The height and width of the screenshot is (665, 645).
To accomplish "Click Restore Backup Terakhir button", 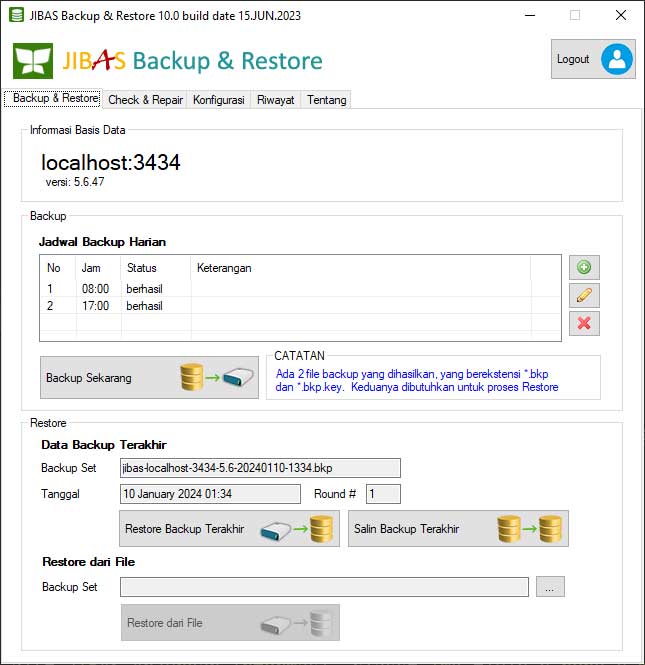I will (229, 528).
